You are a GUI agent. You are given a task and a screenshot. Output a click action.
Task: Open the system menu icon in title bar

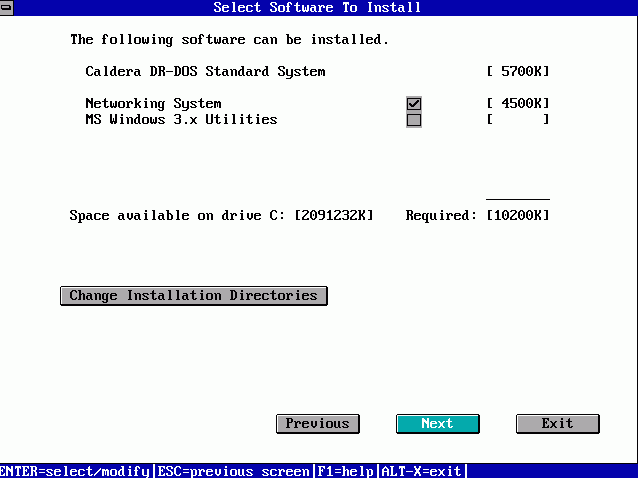pyautogui.click(x=7, y=8)
